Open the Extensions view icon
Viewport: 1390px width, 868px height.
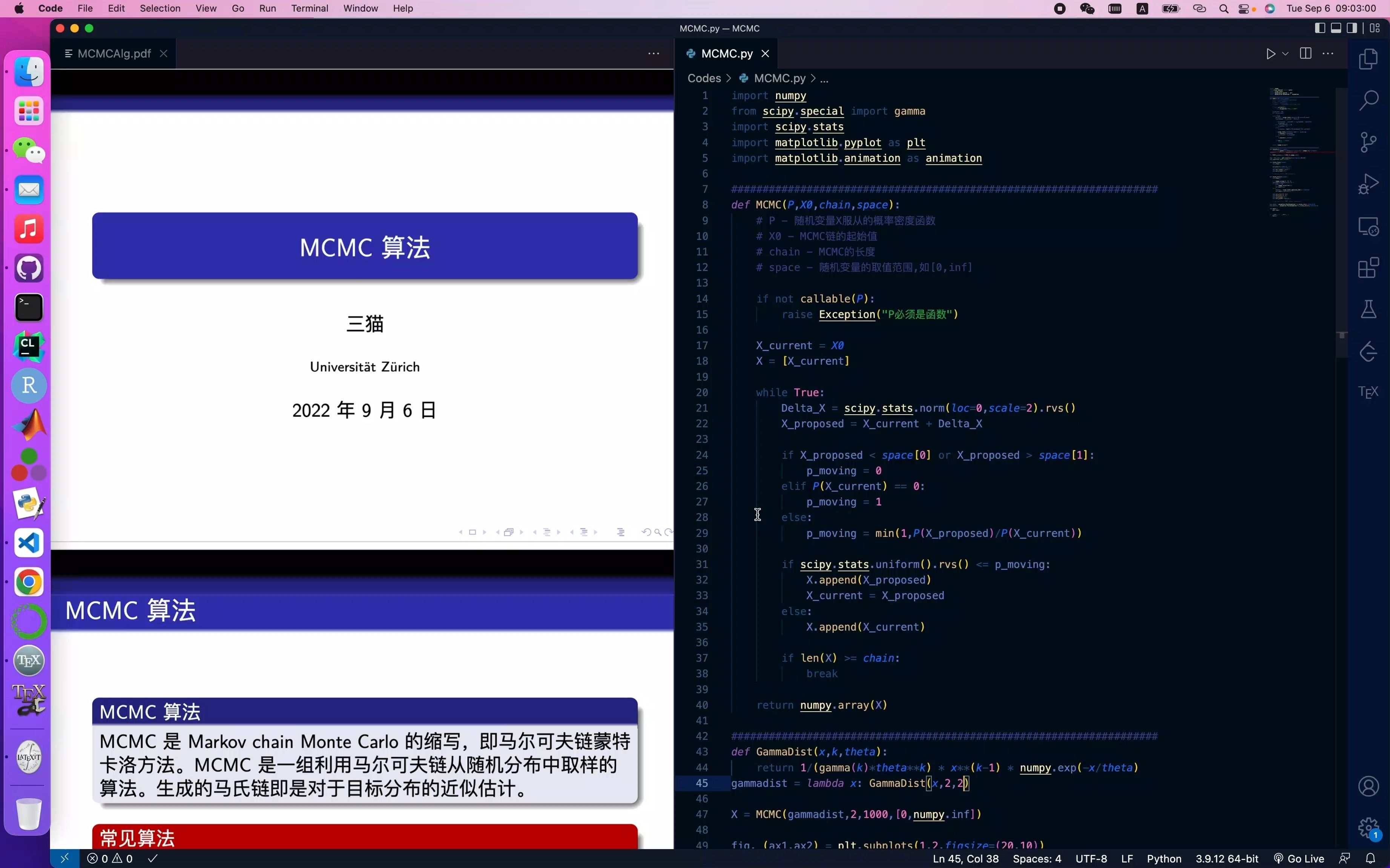coord(1368,268)
